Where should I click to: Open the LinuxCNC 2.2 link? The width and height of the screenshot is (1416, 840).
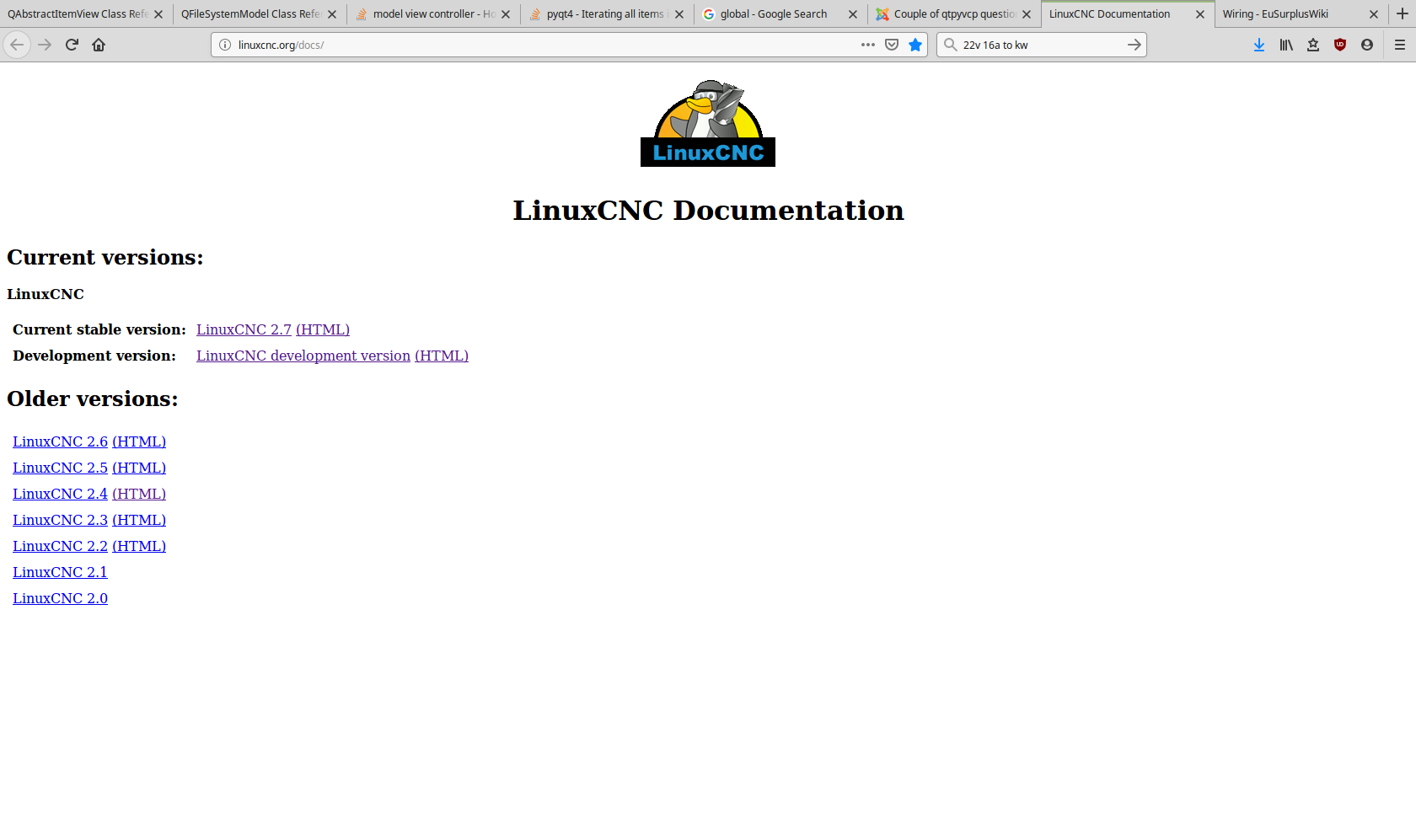[60, 546]
